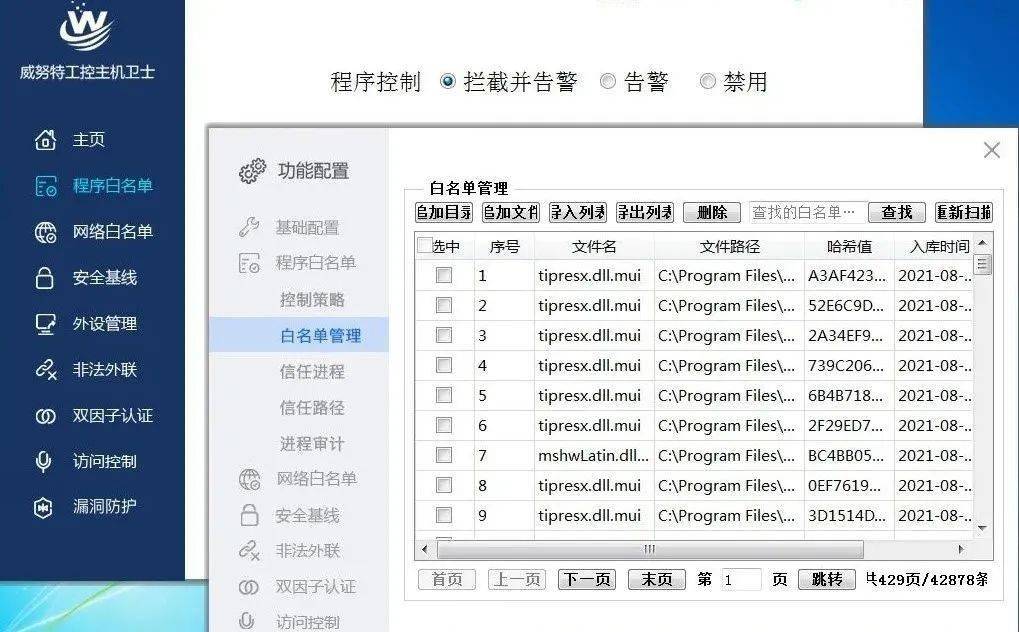Click the shield icon beside 漏洞防护
The height and width of the screenshot is (632, 1019).
pos(44,507)
